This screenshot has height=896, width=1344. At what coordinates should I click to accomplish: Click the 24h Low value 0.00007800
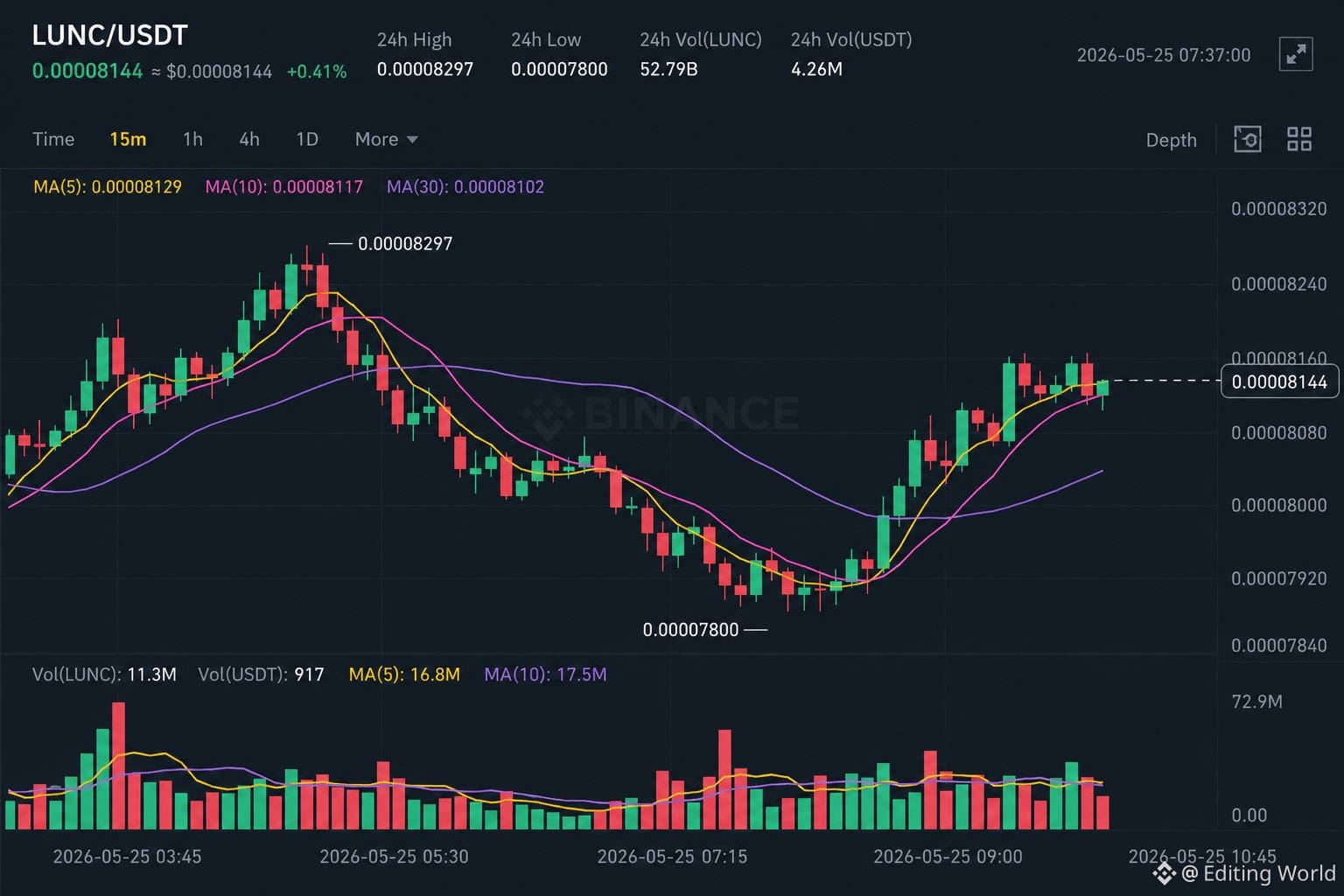coord(559,69)
